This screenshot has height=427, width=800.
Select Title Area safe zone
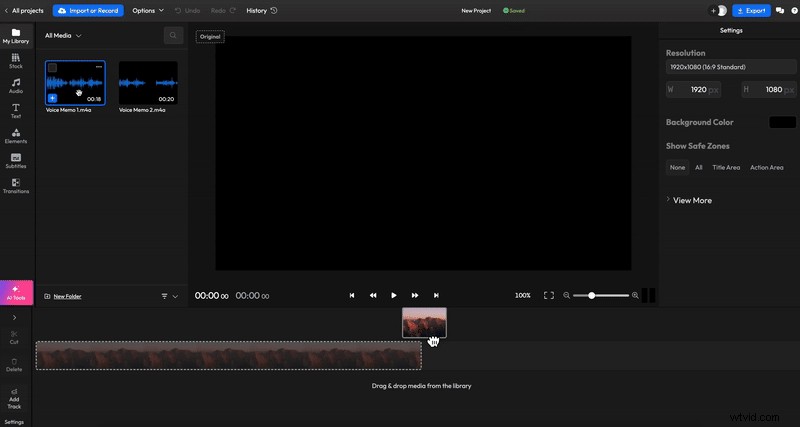[726, 167]
